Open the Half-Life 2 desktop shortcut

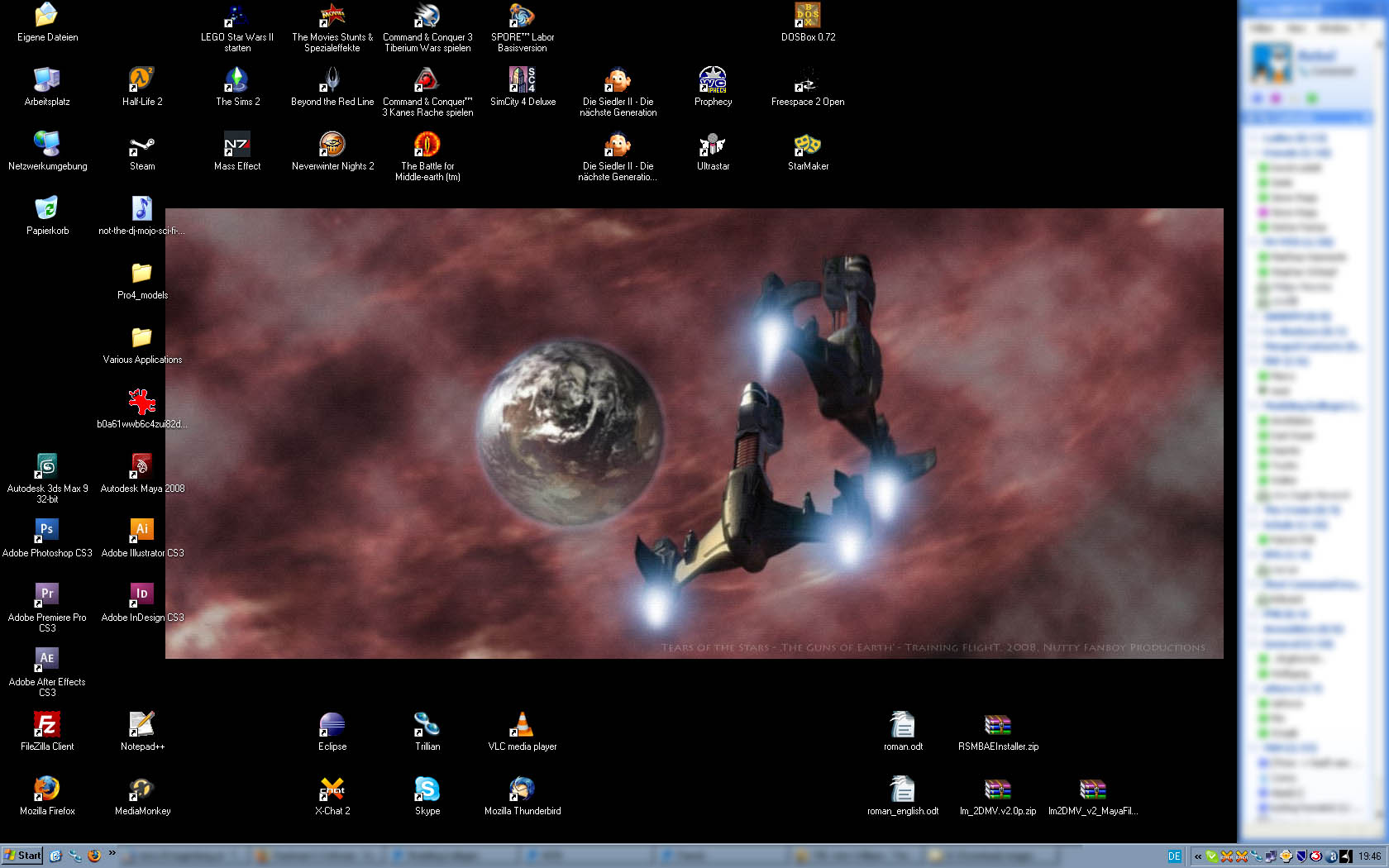click(141, 81)
